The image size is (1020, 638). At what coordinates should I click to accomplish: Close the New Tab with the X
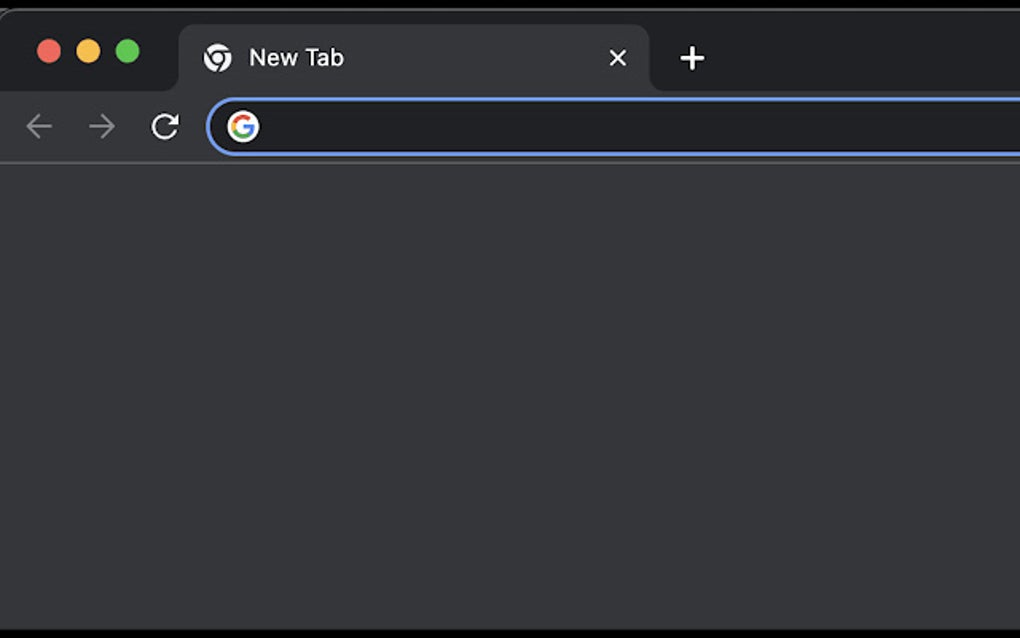pyautogui.click(x=617, y=57)
